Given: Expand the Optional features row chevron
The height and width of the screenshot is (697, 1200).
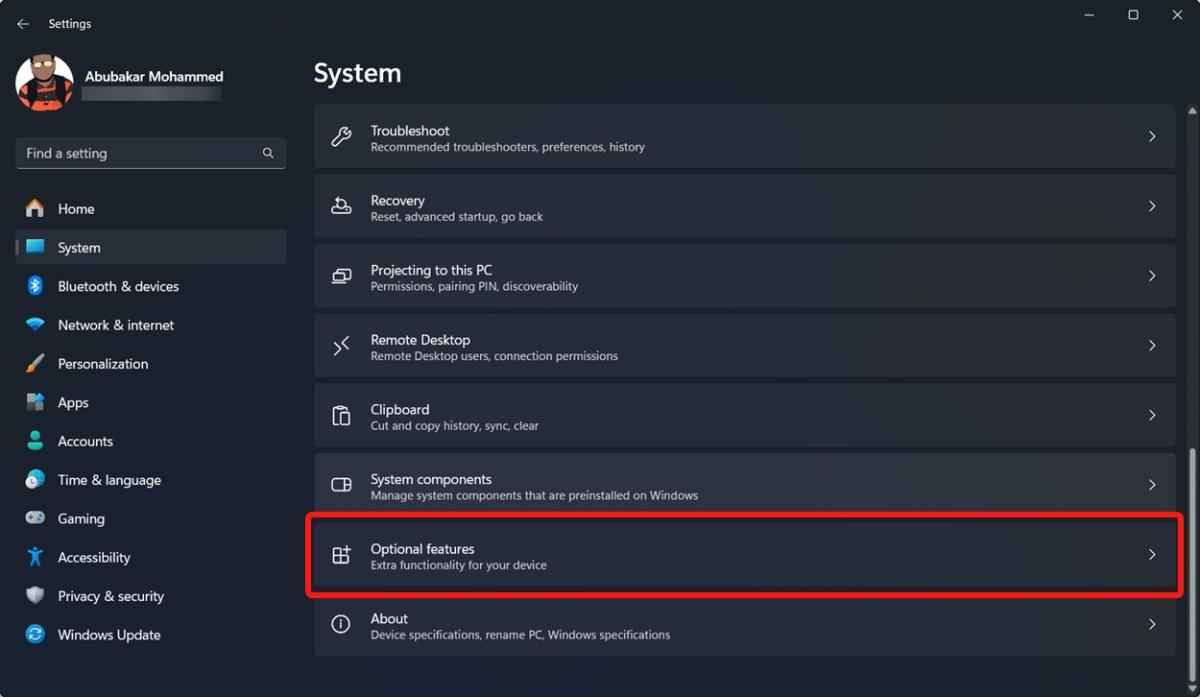Looking at the screenshot, I should click(1152, 555).
